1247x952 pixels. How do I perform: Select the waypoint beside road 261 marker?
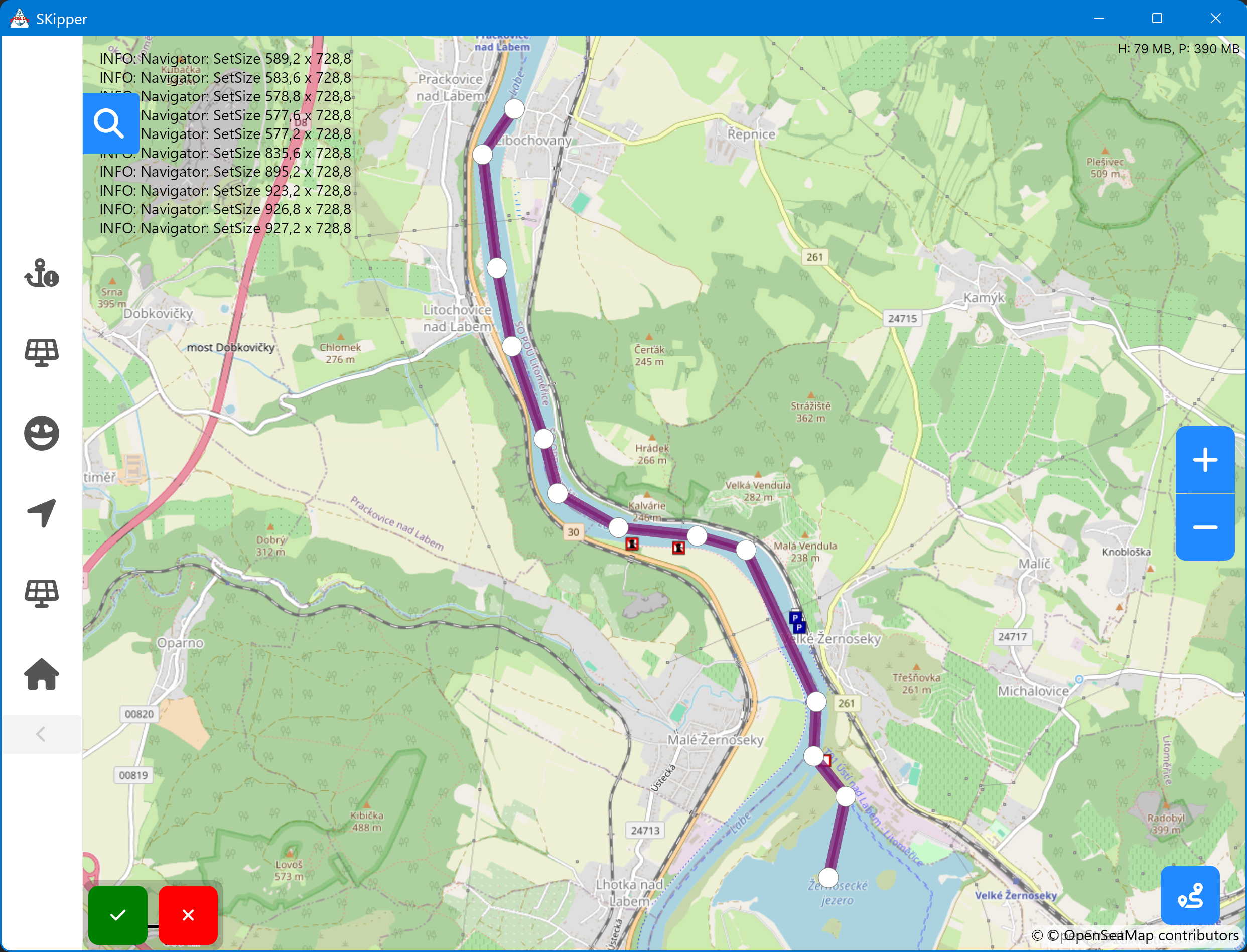pos(816,702)
